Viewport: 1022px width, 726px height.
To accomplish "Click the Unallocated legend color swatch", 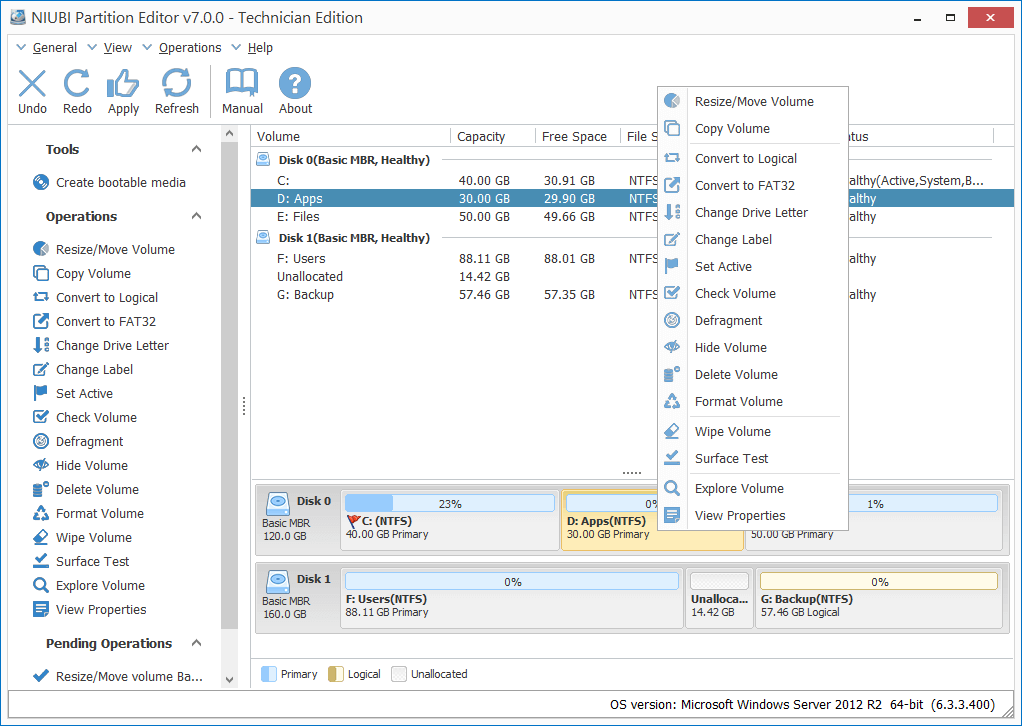I will coord(399,674).
